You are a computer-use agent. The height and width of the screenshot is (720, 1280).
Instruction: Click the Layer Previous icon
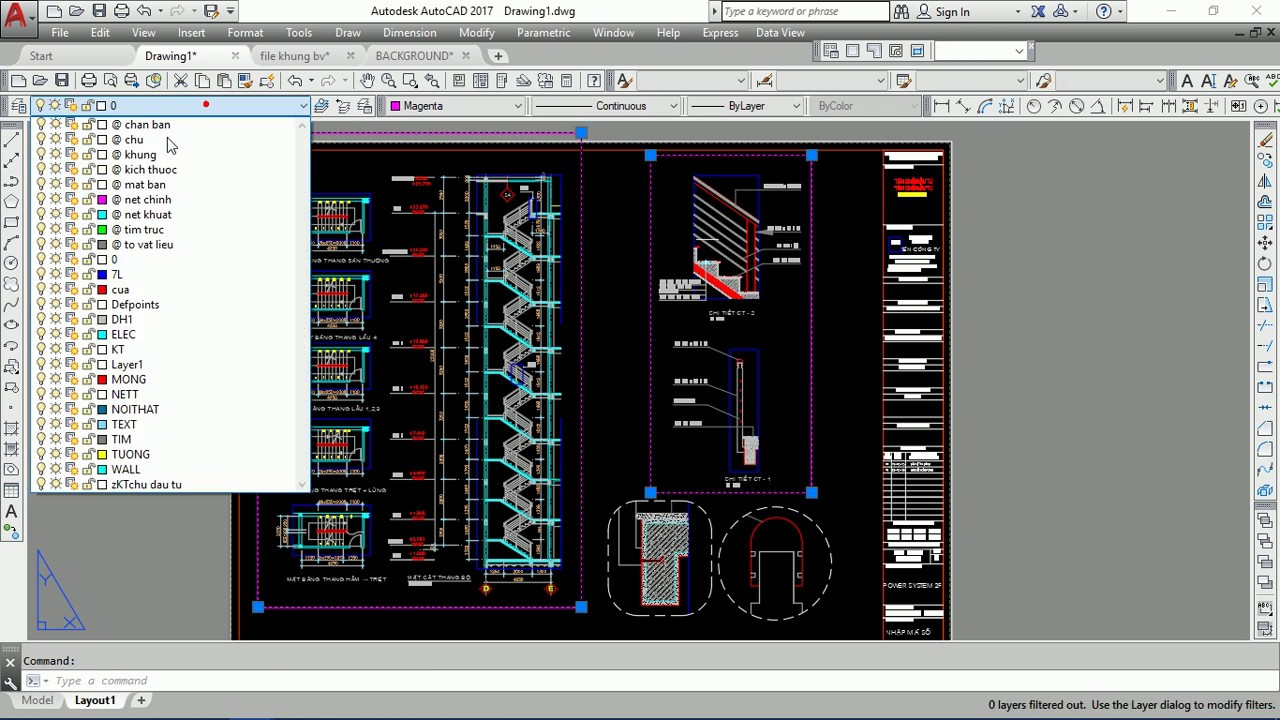343,105
